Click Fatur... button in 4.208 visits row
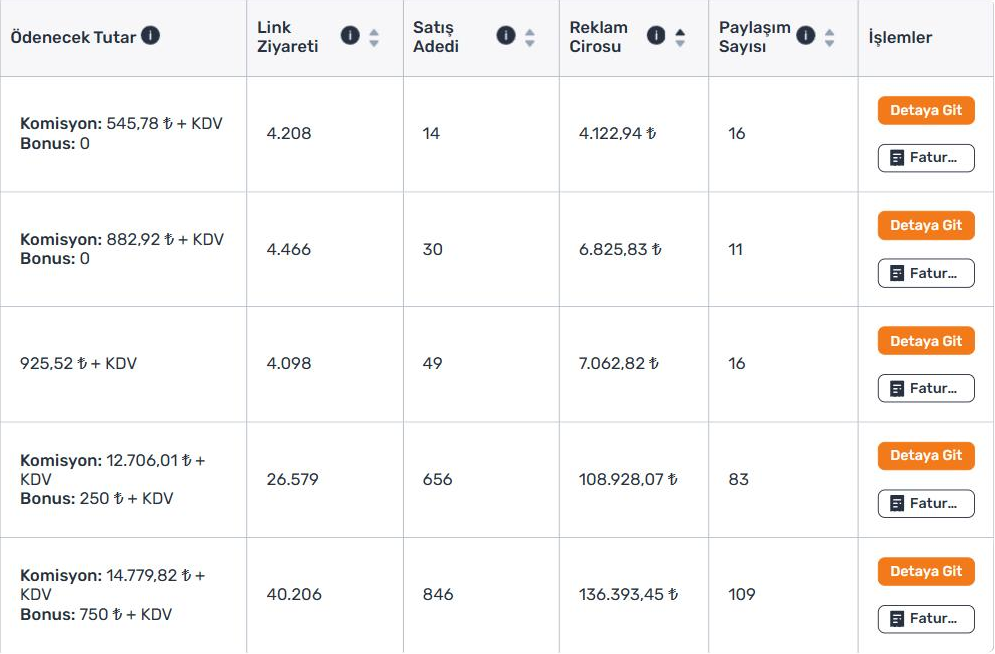This screenshot has width=995, height=654. click(926, 158)
